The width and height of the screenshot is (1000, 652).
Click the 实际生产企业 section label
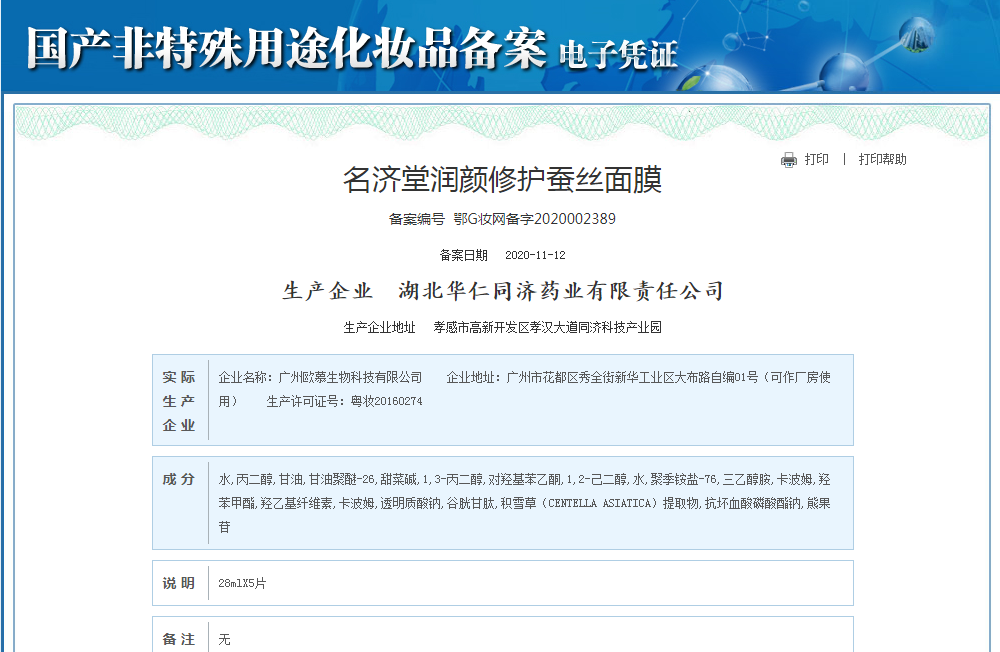pyautogui.click(x=179, y=401)
